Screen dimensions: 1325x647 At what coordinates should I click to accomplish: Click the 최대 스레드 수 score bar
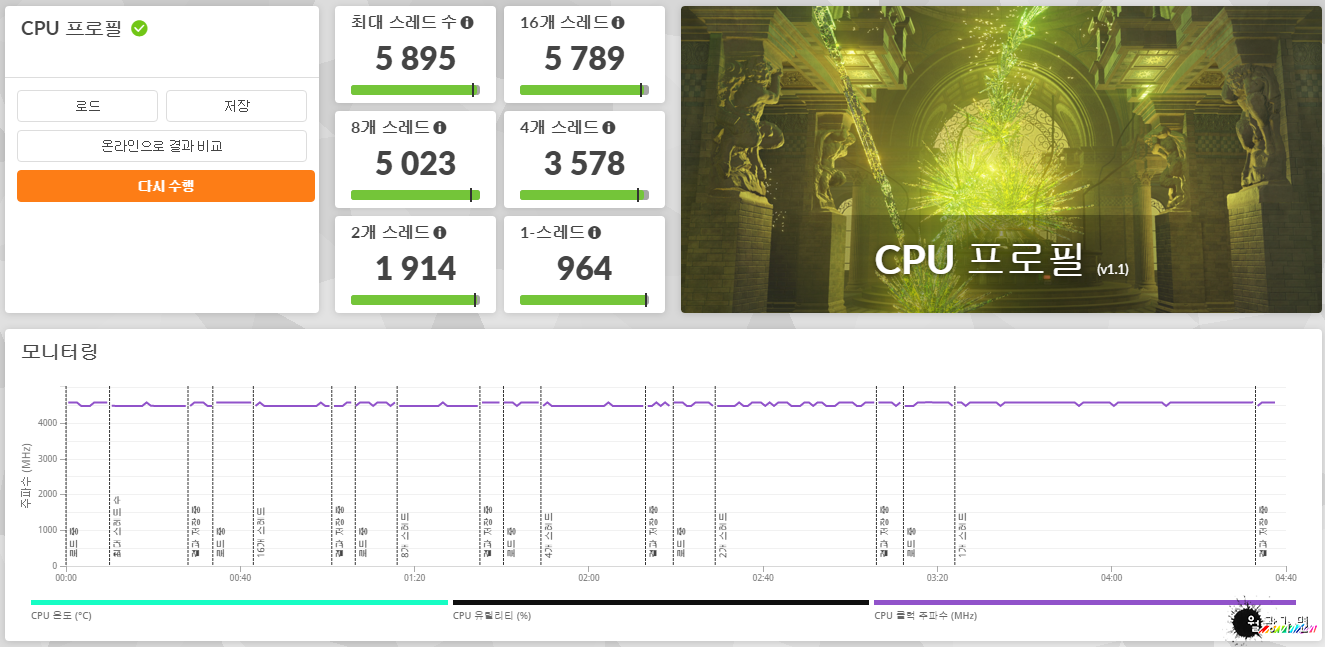point(415,90)
